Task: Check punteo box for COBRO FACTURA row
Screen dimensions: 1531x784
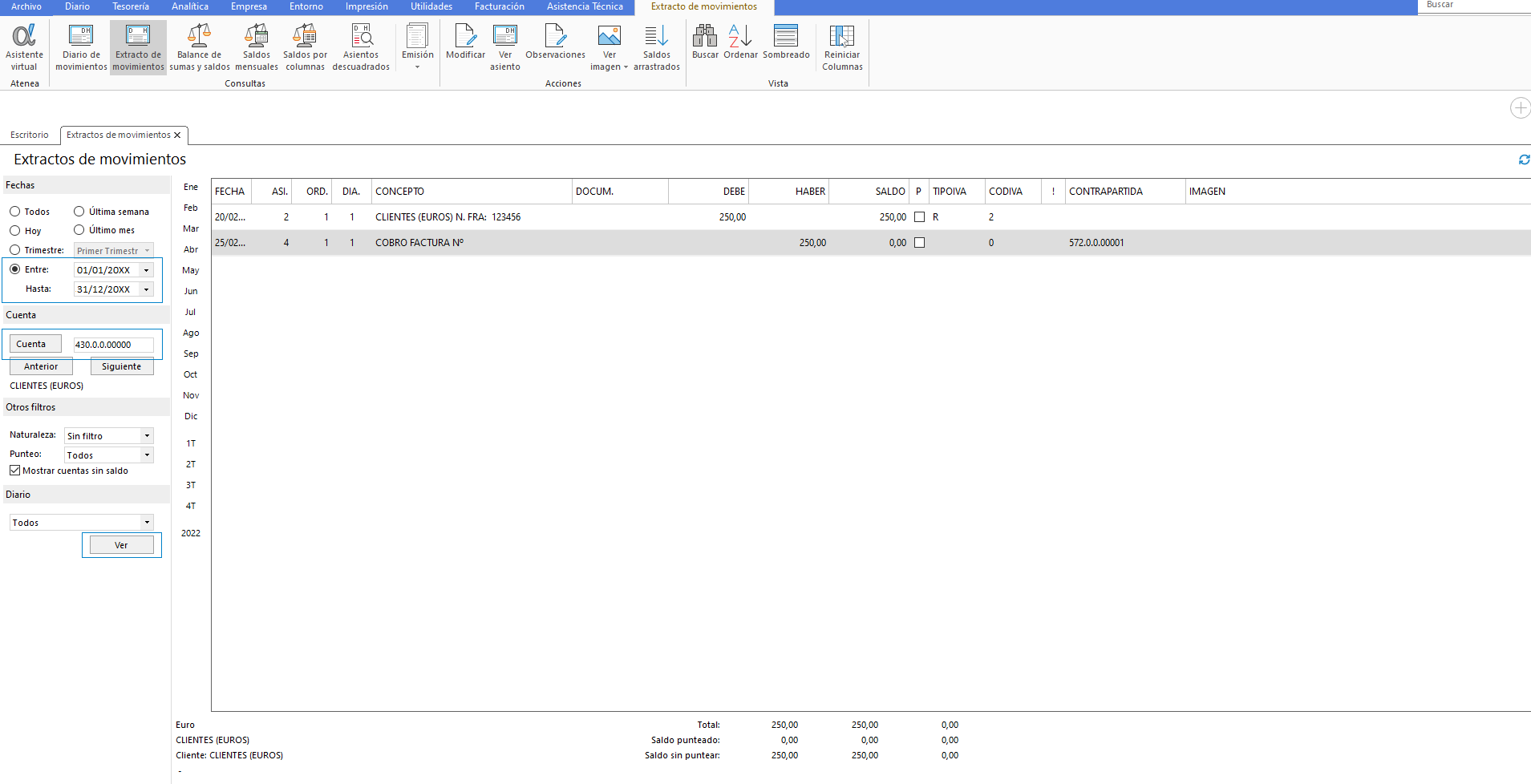Action: 919,243
